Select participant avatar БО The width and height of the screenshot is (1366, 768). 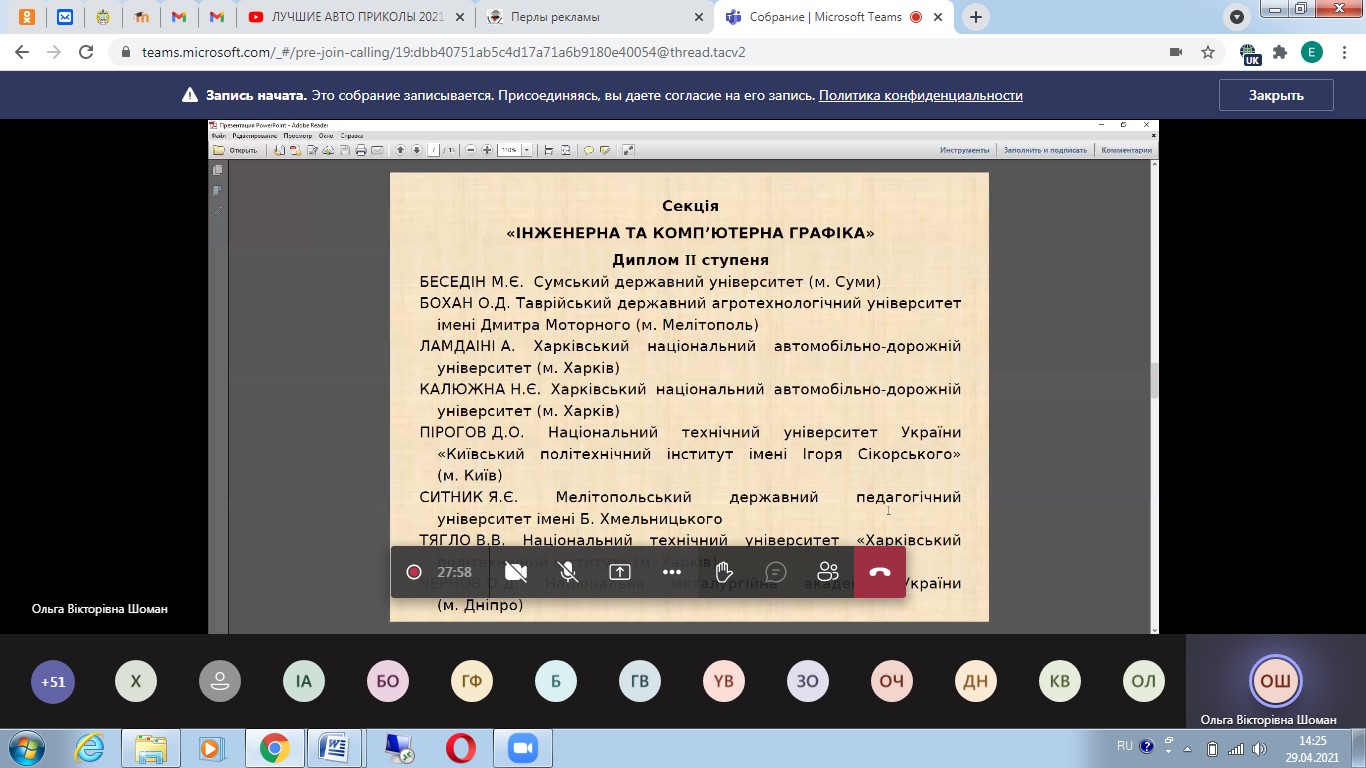[x=388, y=682]
